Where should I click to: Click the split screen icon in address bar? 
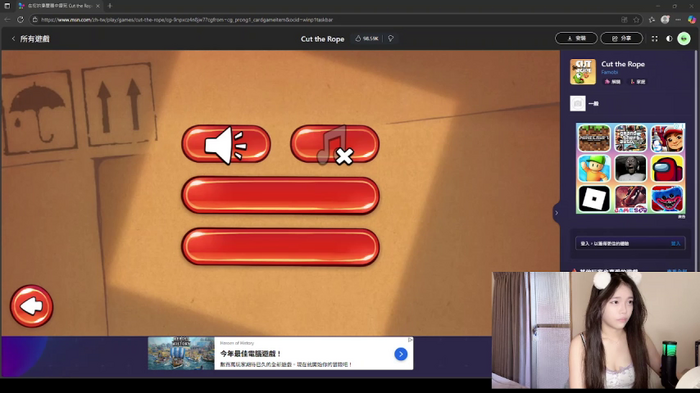click(624, 20)
